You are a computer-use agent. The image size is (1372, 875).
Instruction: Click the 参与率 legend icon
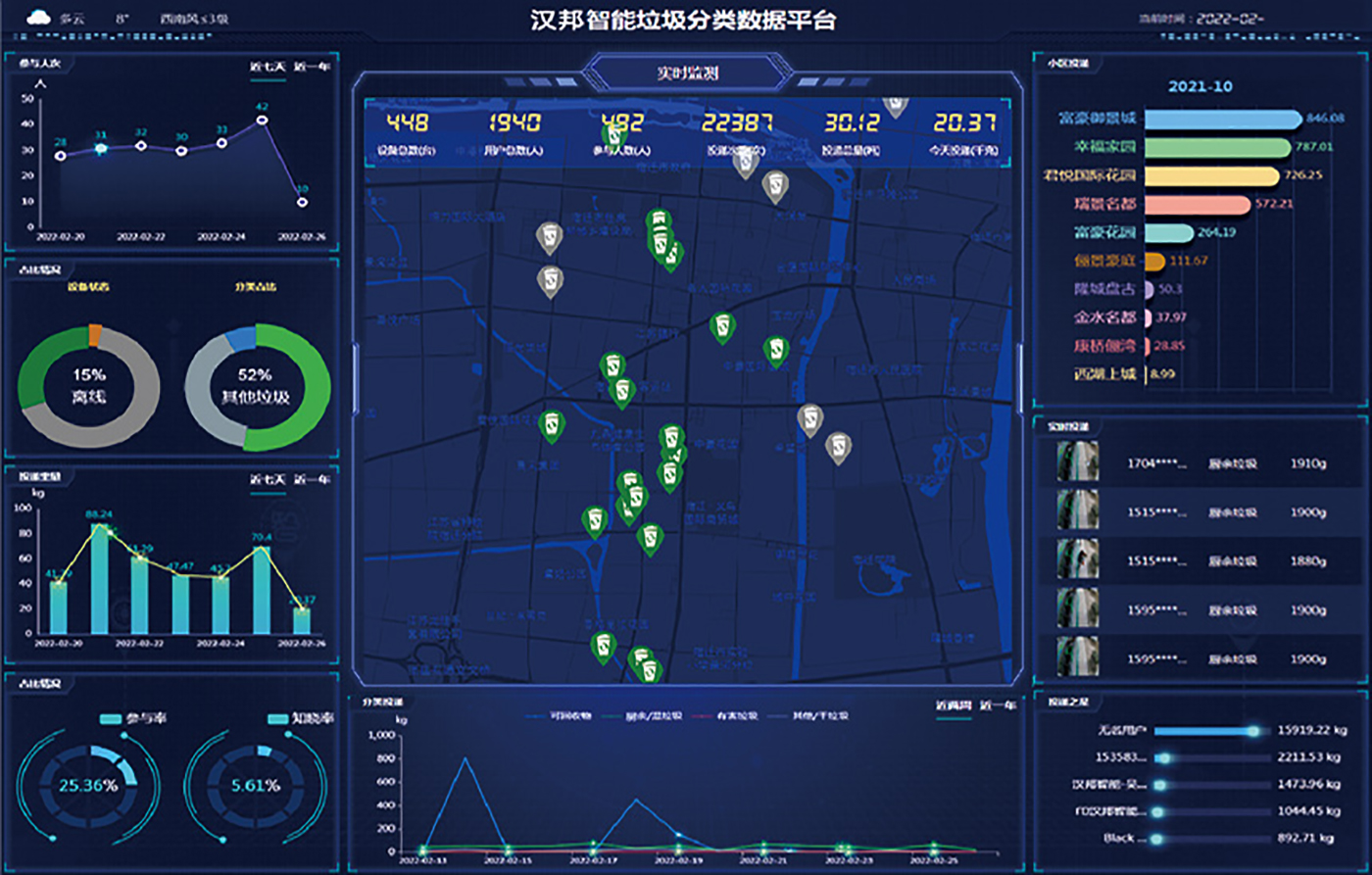pyautogui.click(x=110, y=719)
